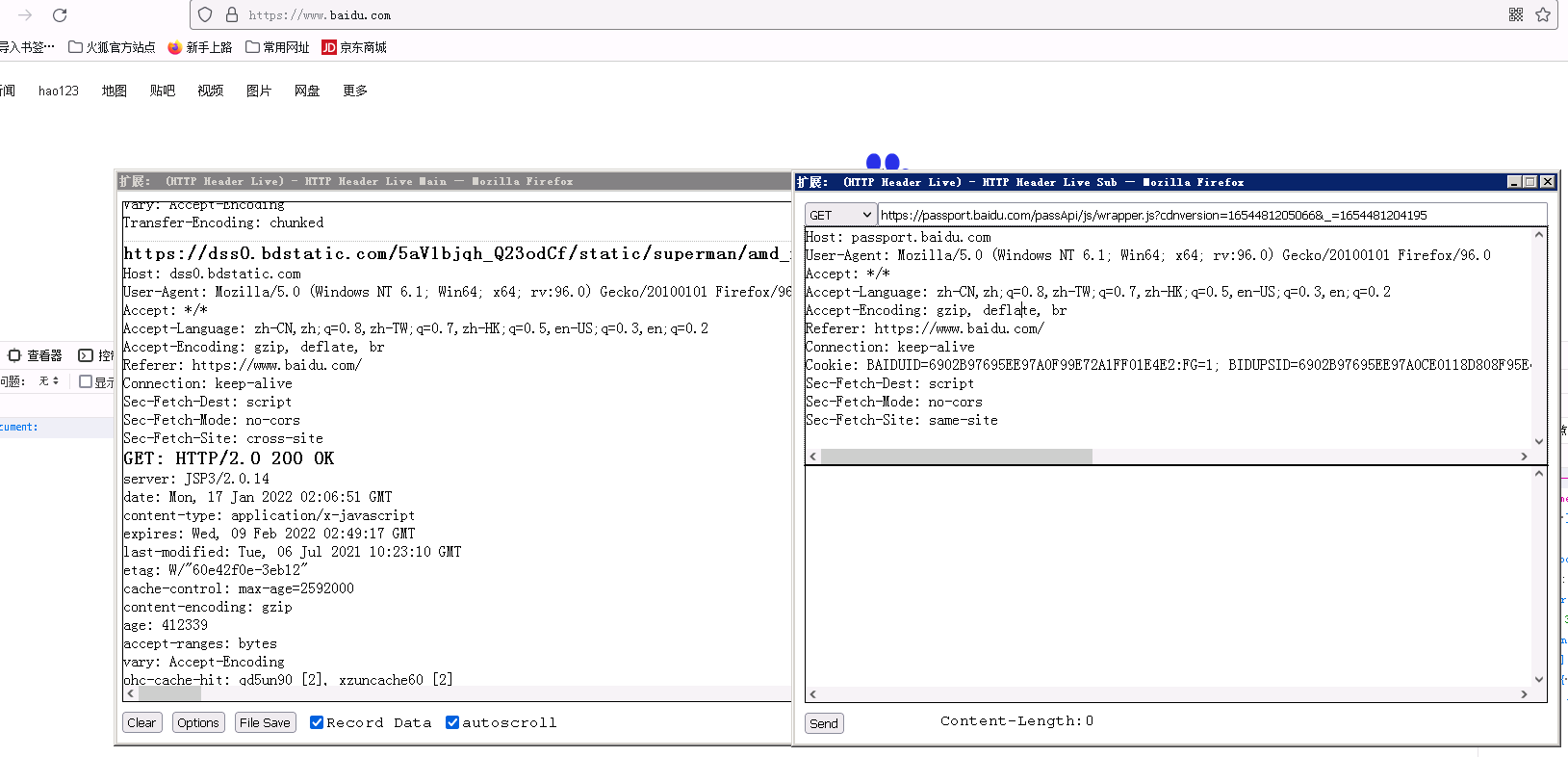Viewport: 1568px width, 757px height.
Task: Click the 'Sec-Fetch-Site: same-site' line
Action: [x=902, y=420]
